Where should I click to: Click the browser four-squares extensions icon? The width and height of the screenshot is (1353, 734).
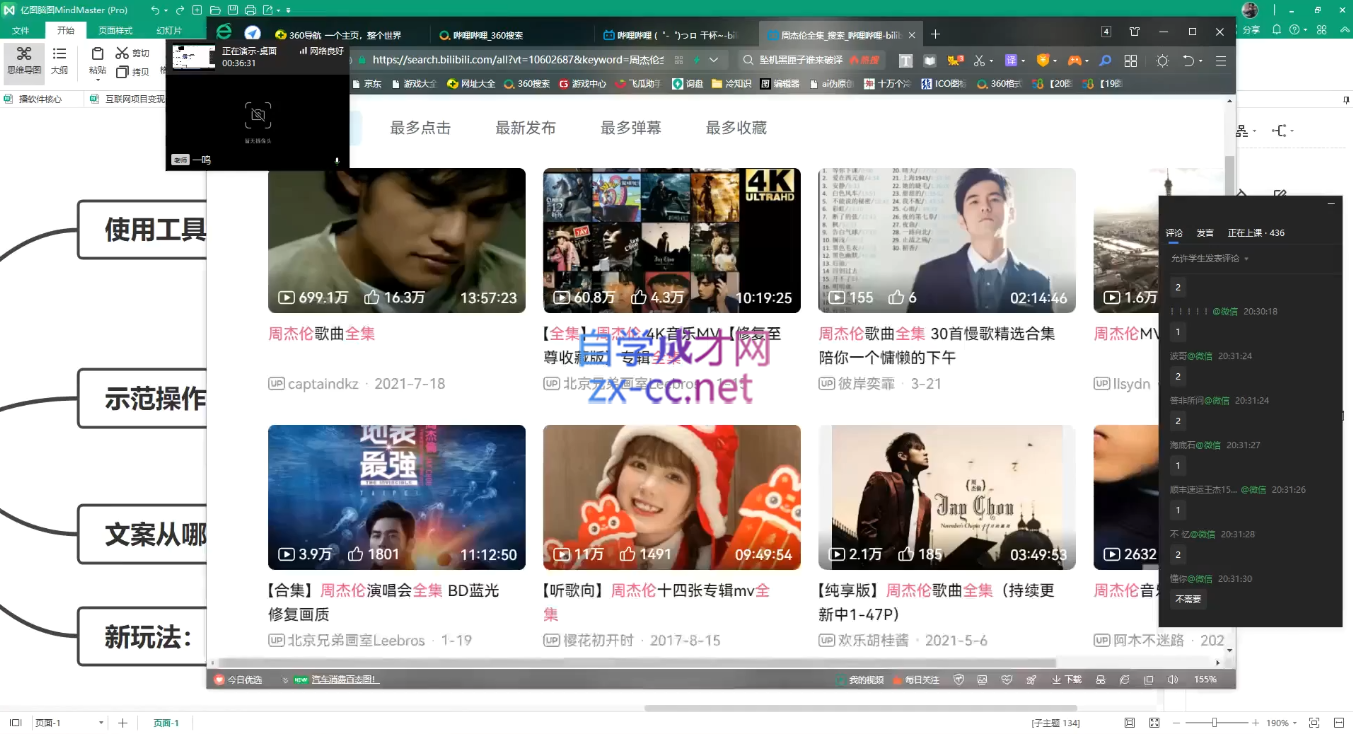(x=1131, y=60)
